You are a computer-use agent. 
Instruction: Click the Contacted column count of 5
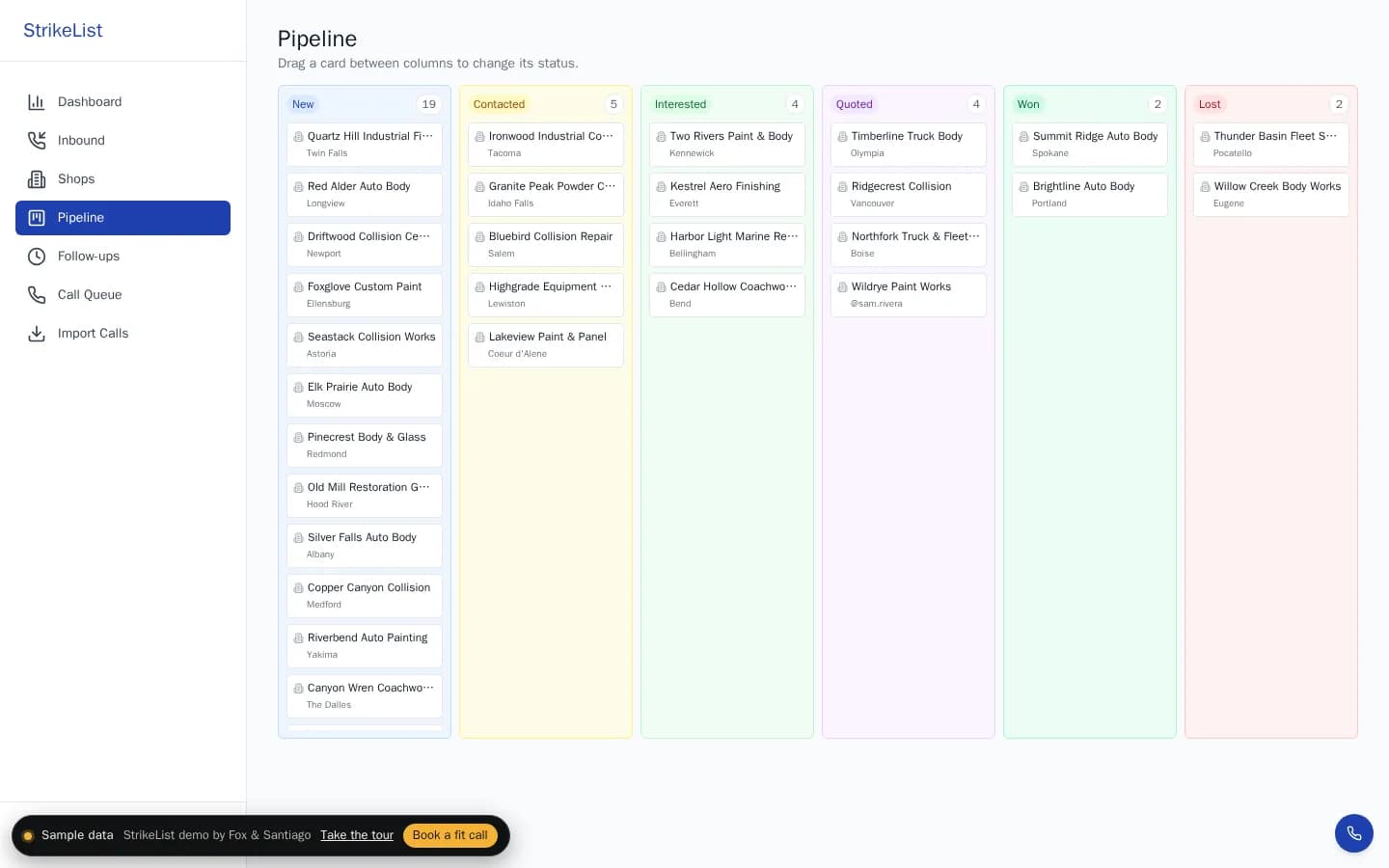click(x=613, y=104)
